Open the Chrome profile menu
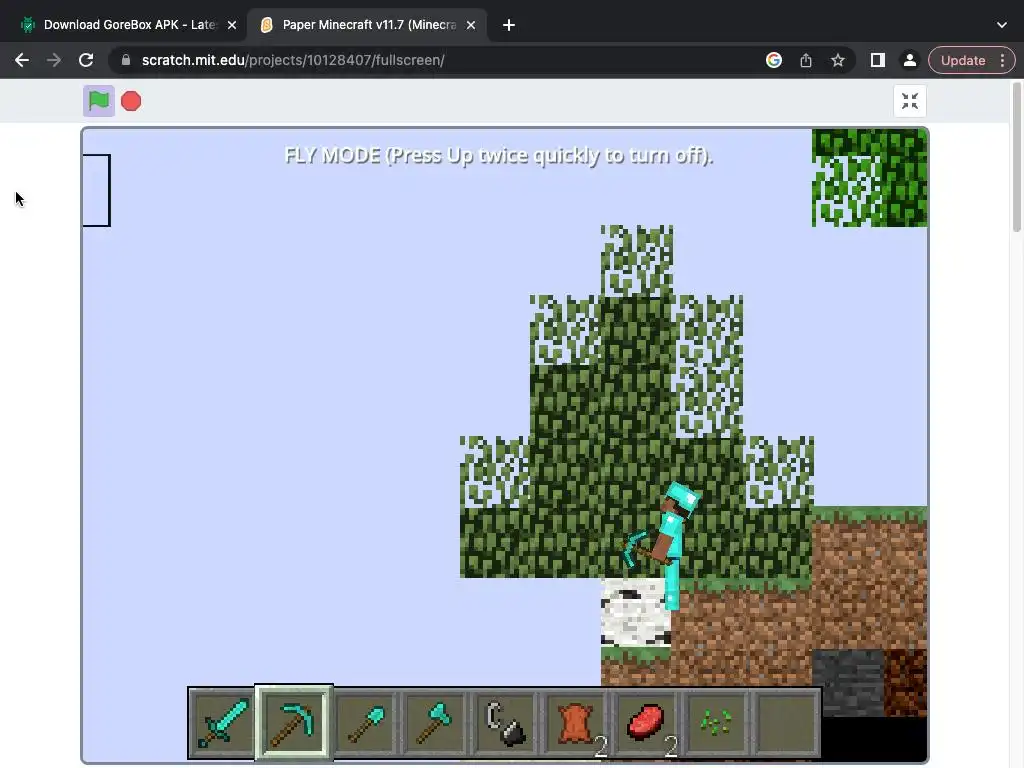 pos(910,60)
